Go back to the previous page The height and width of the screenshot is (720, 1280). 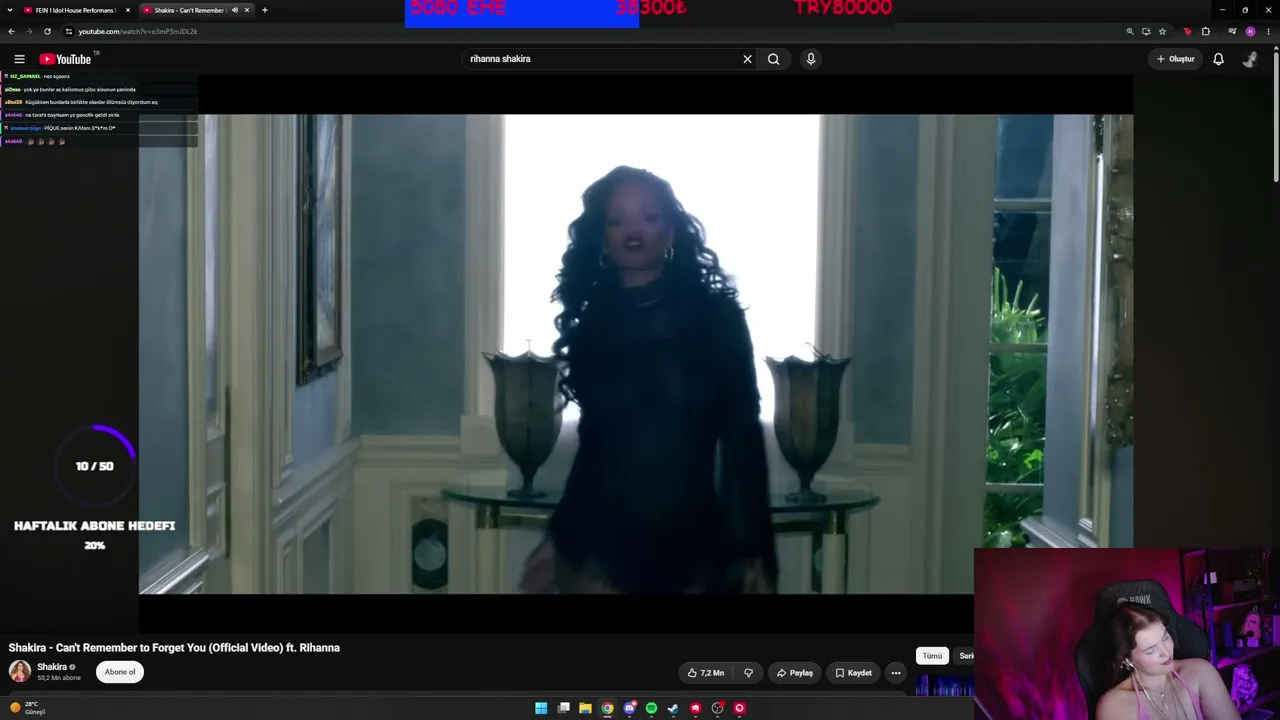pyautogui.click(x=11, y=31)
